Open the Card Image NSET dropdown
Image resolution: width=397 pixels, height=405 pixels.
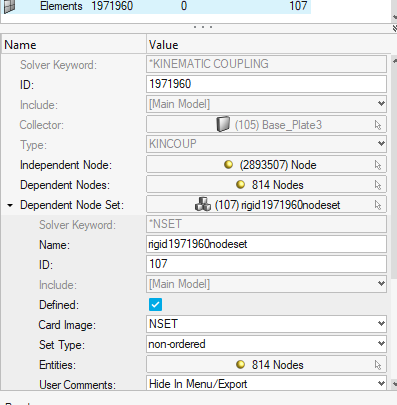coord(381,324)
